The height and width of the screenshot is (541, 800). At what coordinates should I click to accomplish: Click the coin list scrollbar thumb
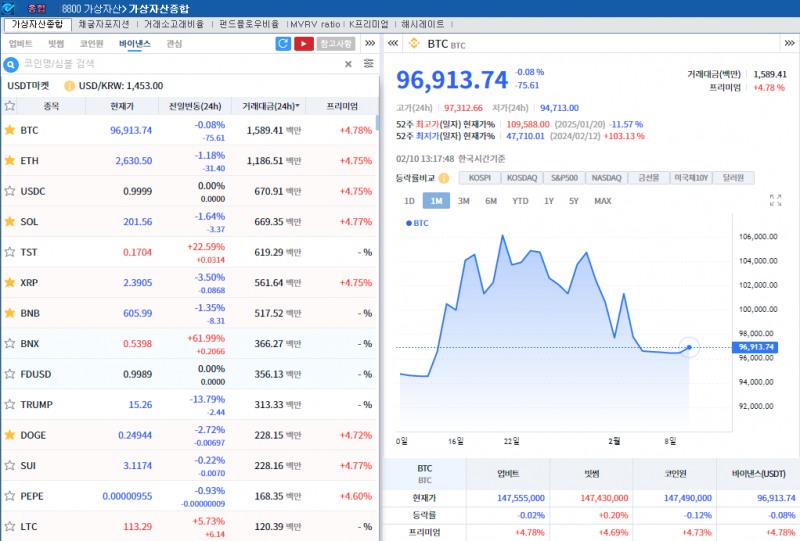point(377,123)
